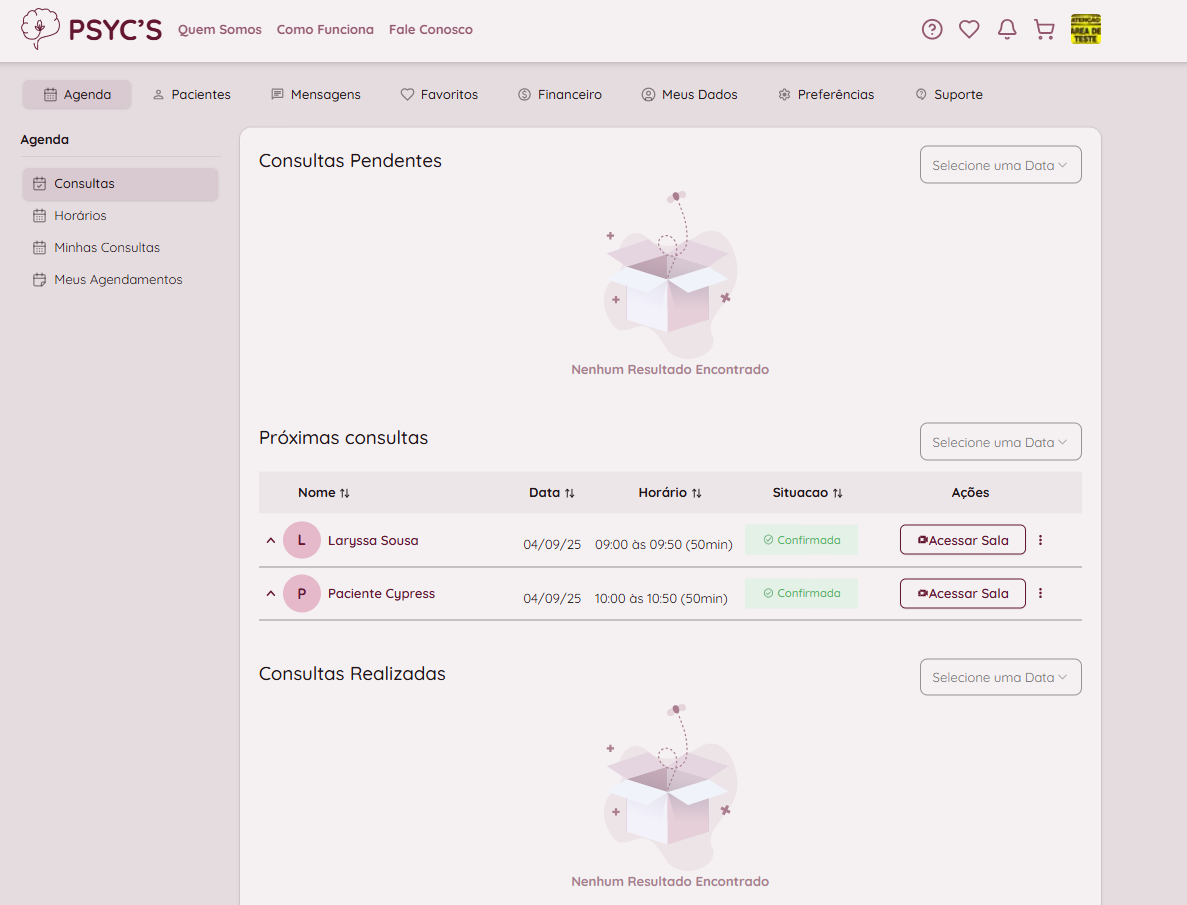Select Horários in the Agenda sidebar

(80, 216)
